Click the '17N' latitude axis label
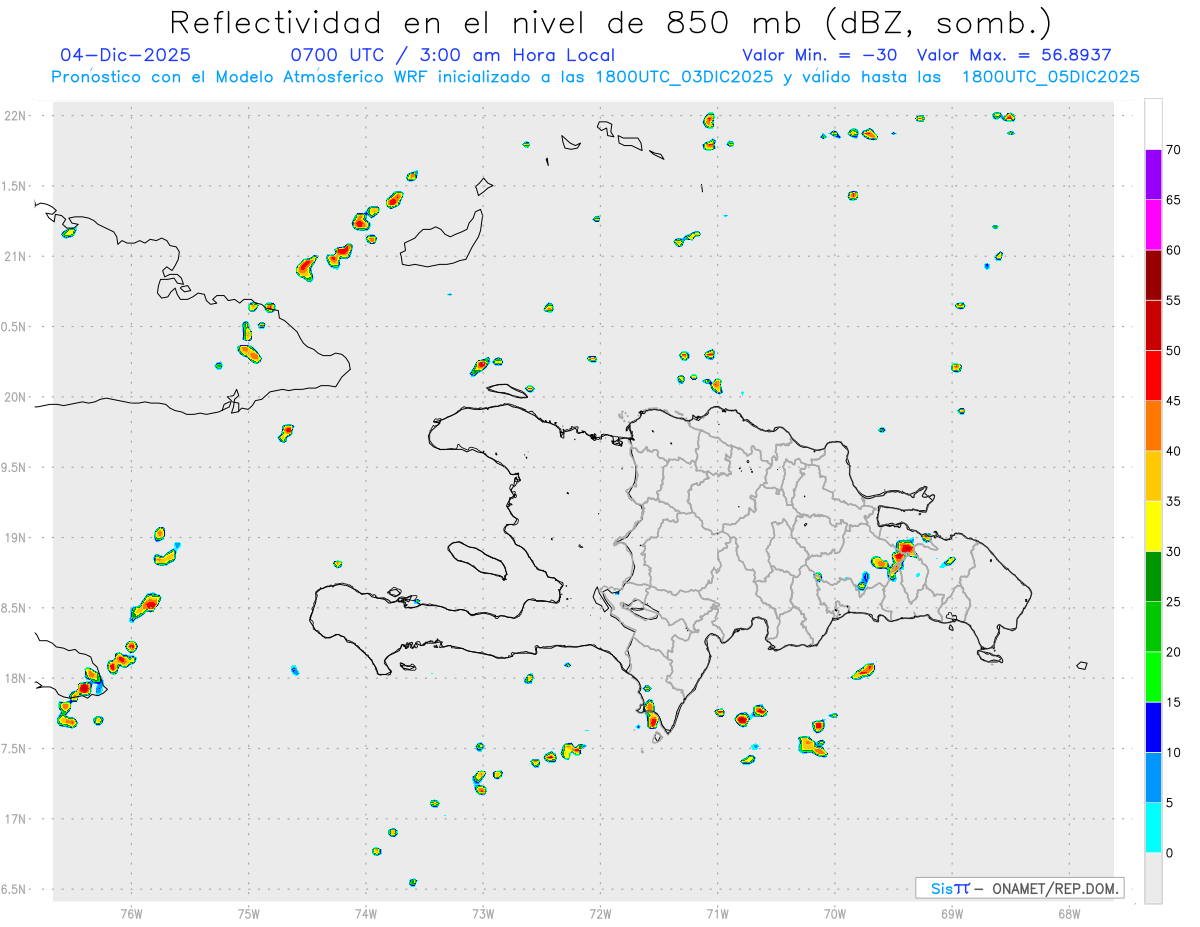The width and height of the screenshot is (1200, 927). [x=14, y=819]
